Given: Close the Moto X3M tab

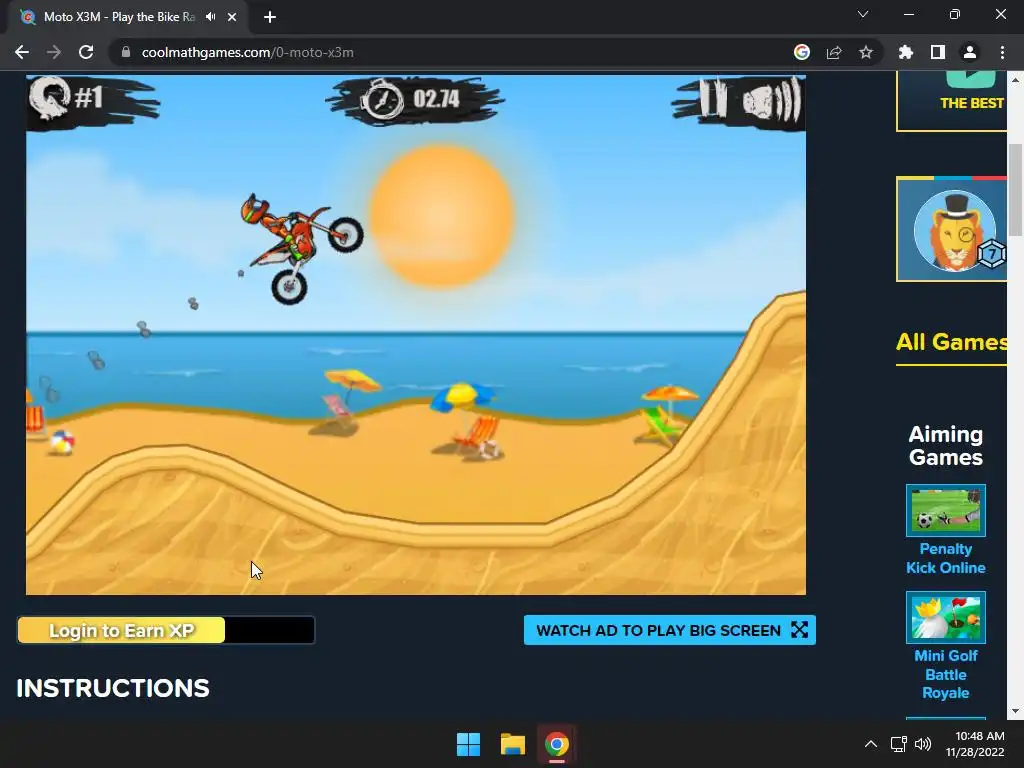Looking at the screenshot, I should pos(232,17).
